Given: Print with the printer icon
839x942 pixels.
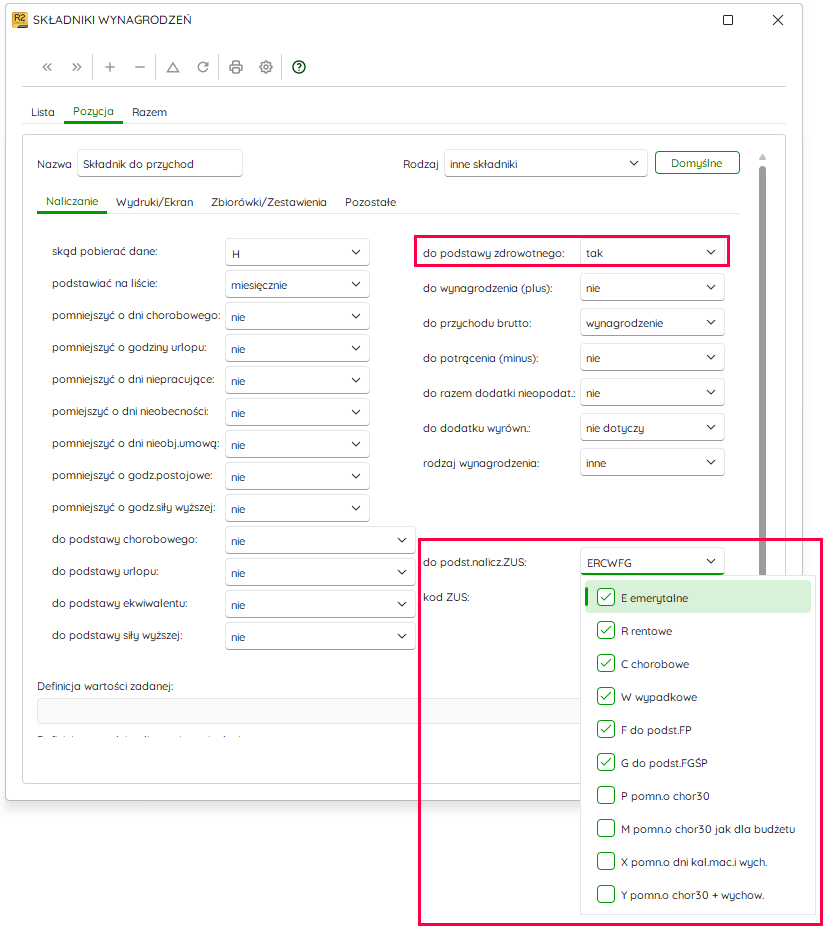Looking at the screenshot, I should click(236, 67).
